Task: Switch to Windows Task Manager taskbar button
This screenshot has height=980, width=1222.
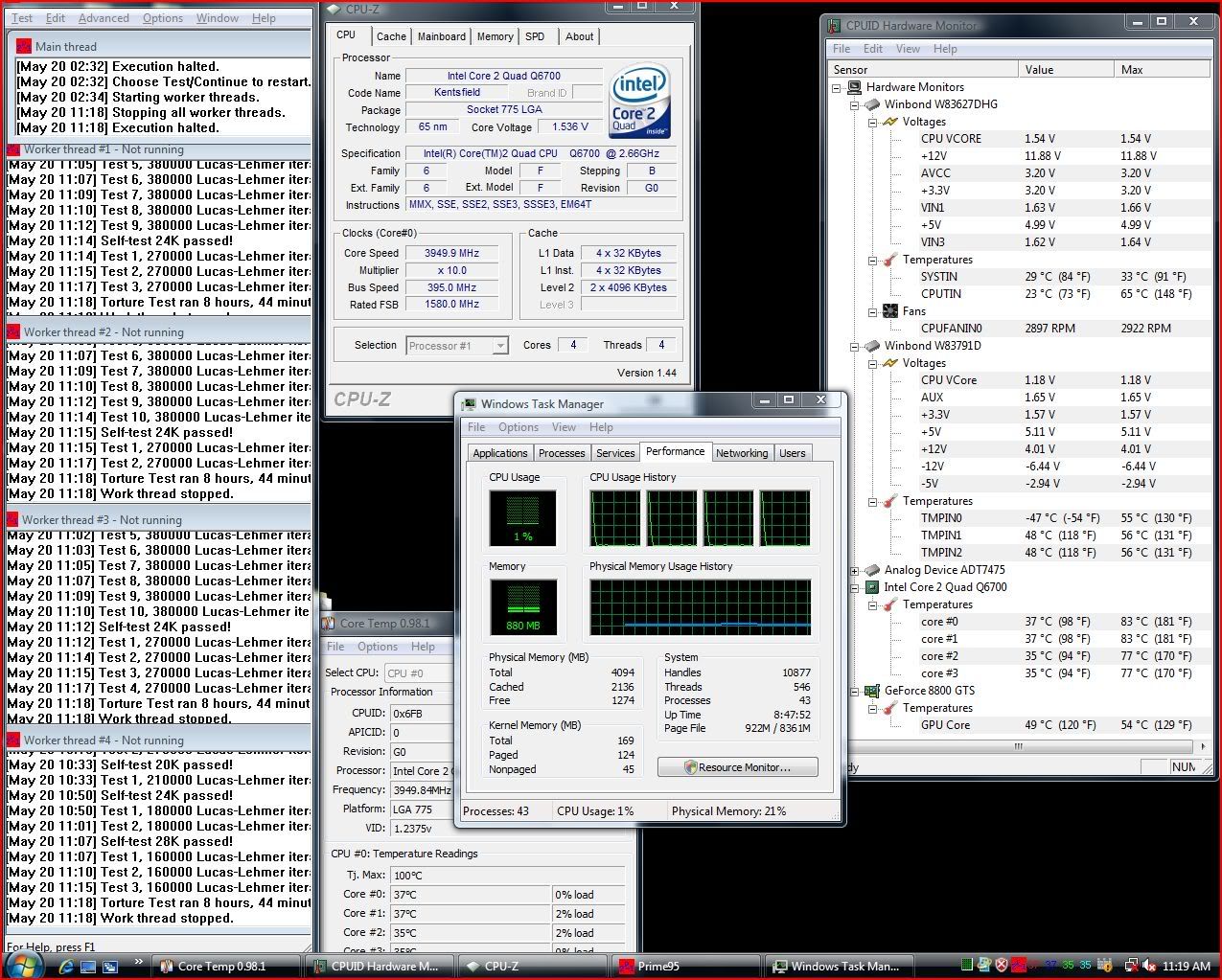Action: click(839, 967)
